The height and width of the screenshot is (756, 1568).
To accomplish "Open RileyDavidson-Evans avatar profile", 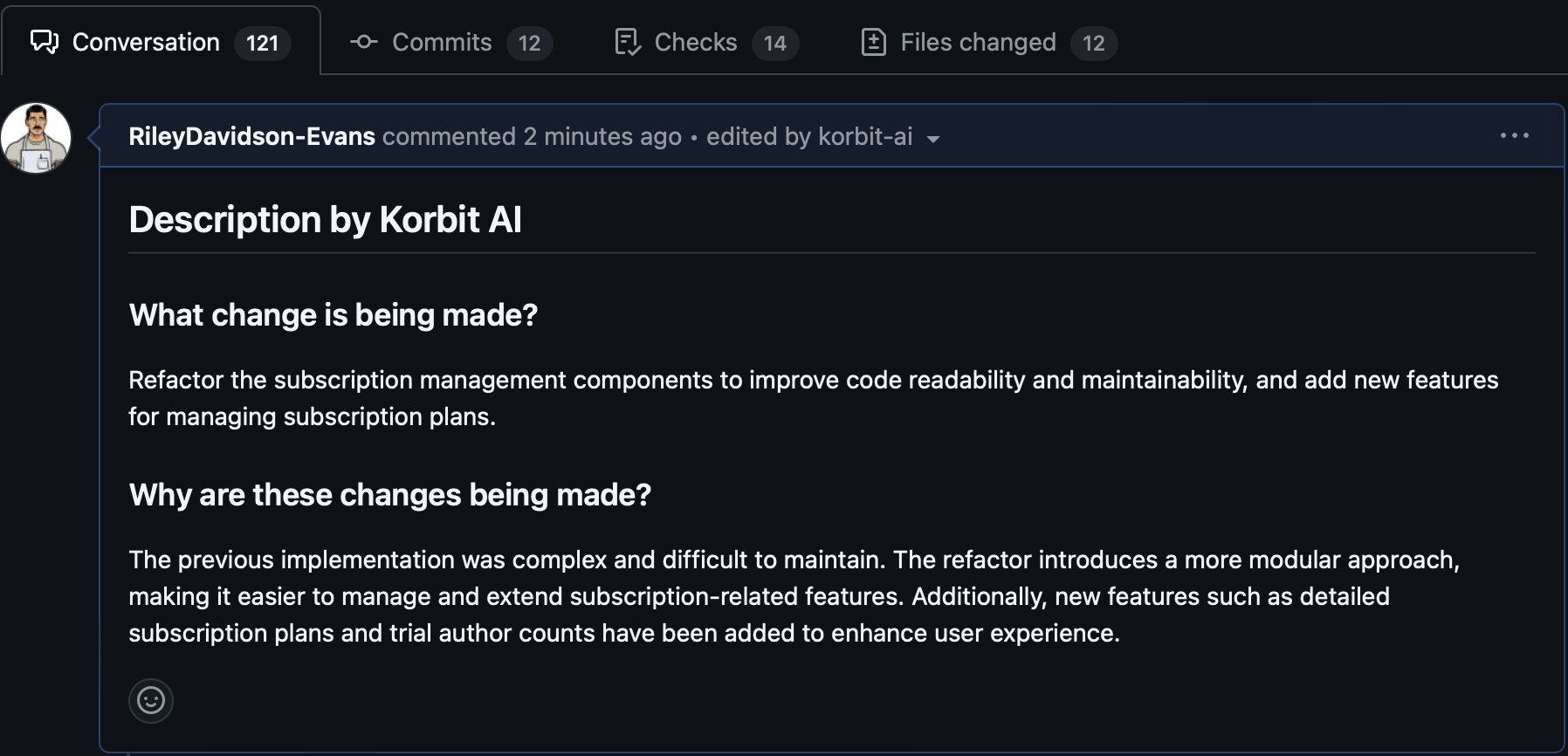I will 36,138.
